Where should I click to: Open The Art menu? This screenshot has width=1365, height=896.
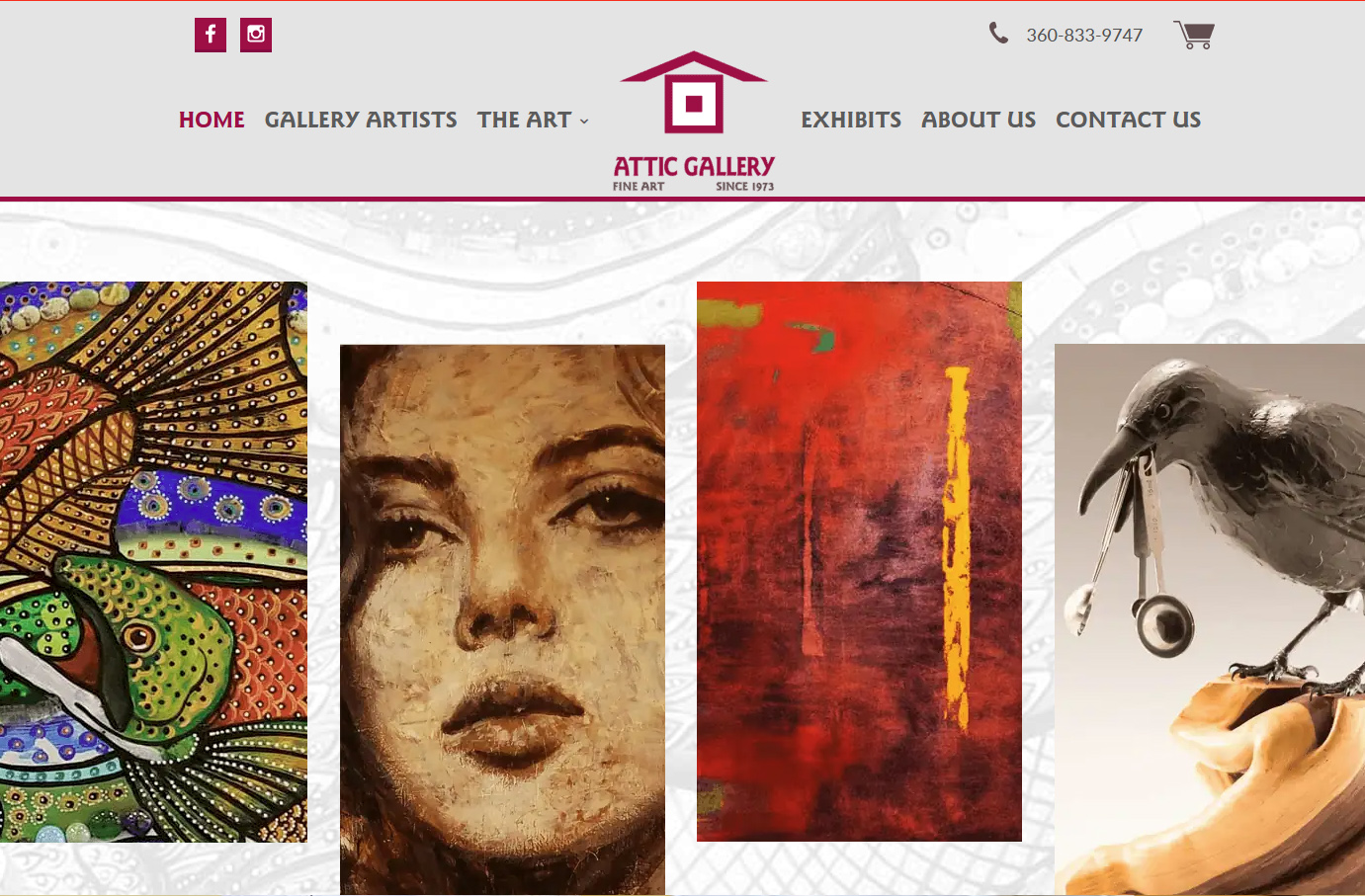524,120
